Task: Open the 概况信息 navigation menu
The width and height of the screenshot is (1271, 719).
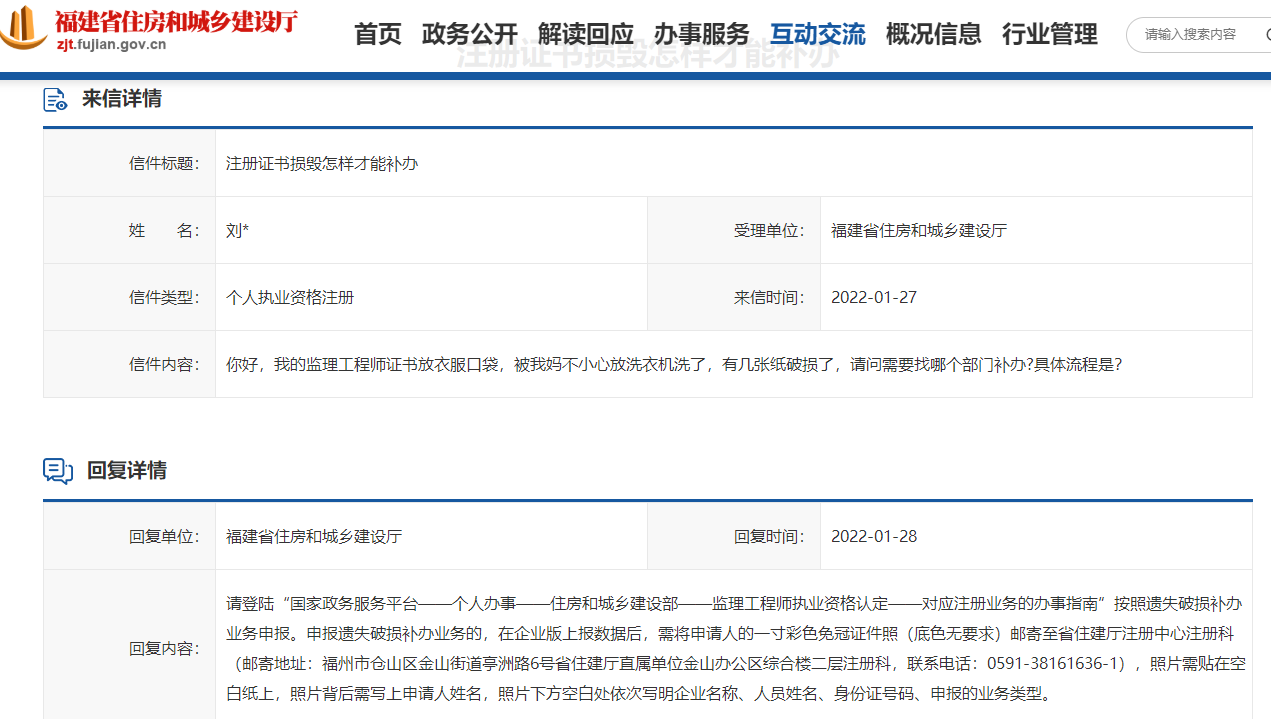Action: (932, 33)
